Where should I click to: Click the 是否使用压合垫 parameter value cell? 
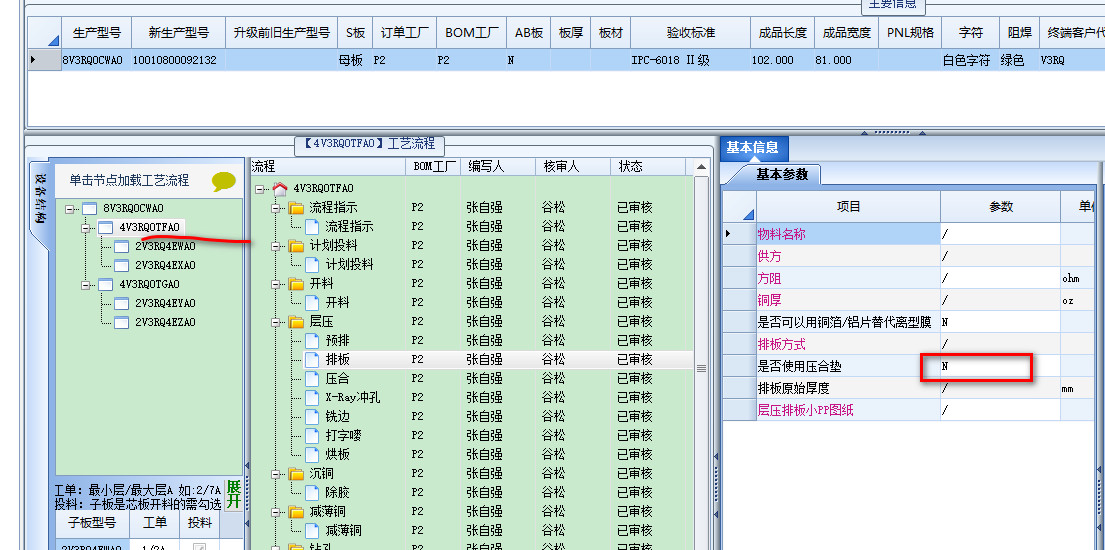(1000, 367)
